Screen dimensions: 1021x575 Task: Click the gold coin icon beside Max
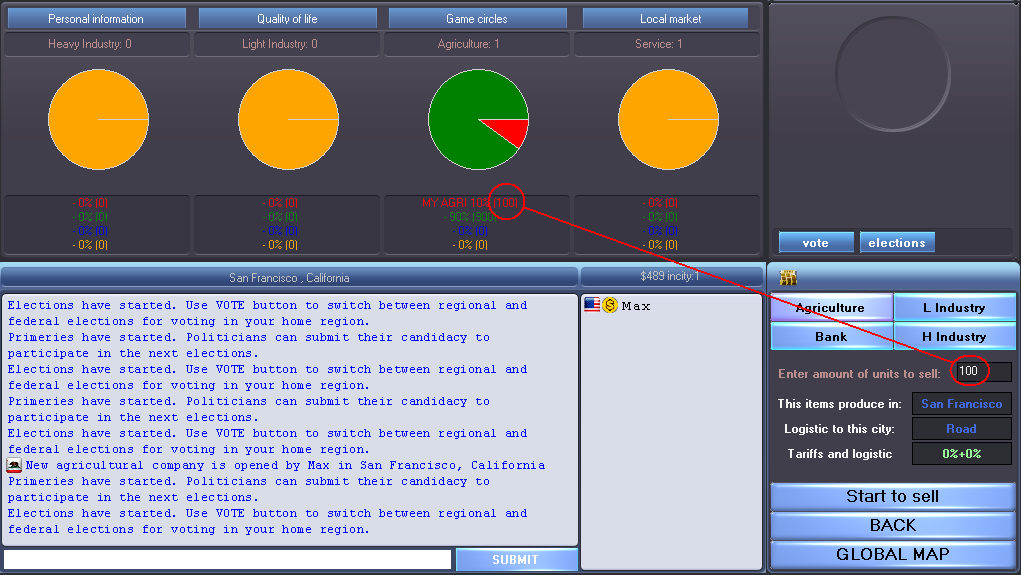[x=610, y=305]
